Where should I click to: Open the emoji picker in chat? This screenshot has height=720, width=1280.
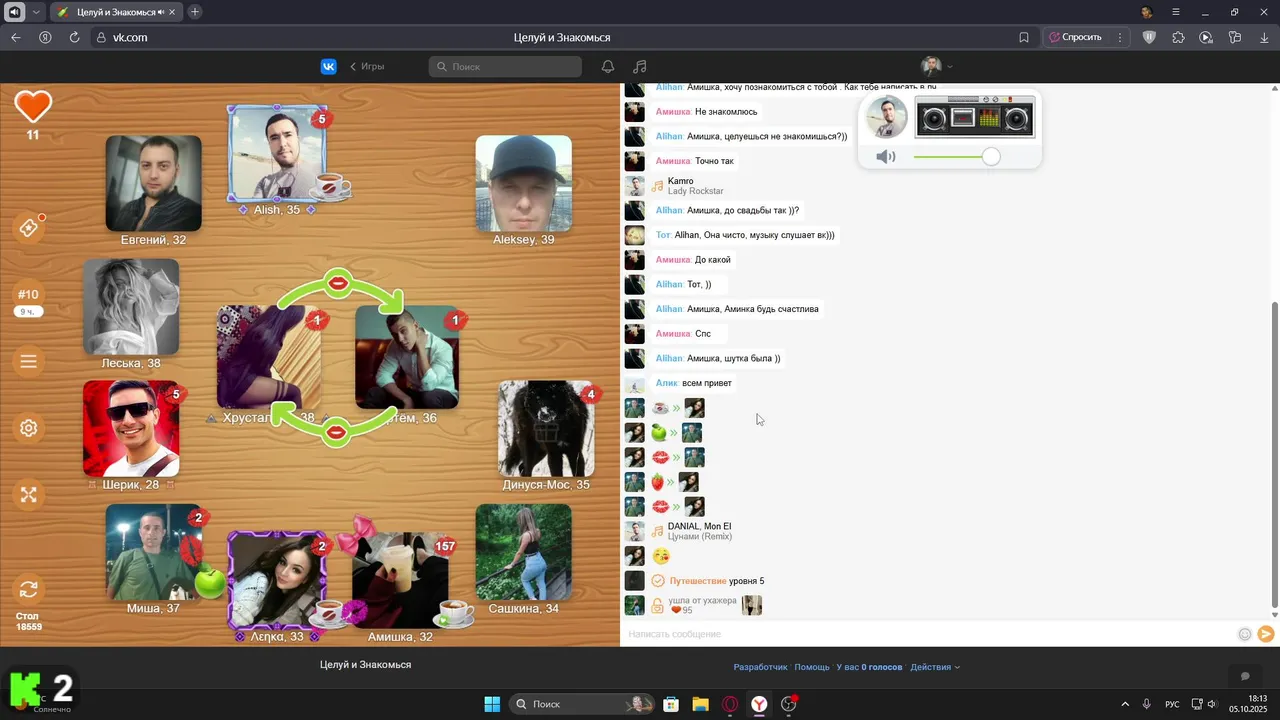point(1245,634)
